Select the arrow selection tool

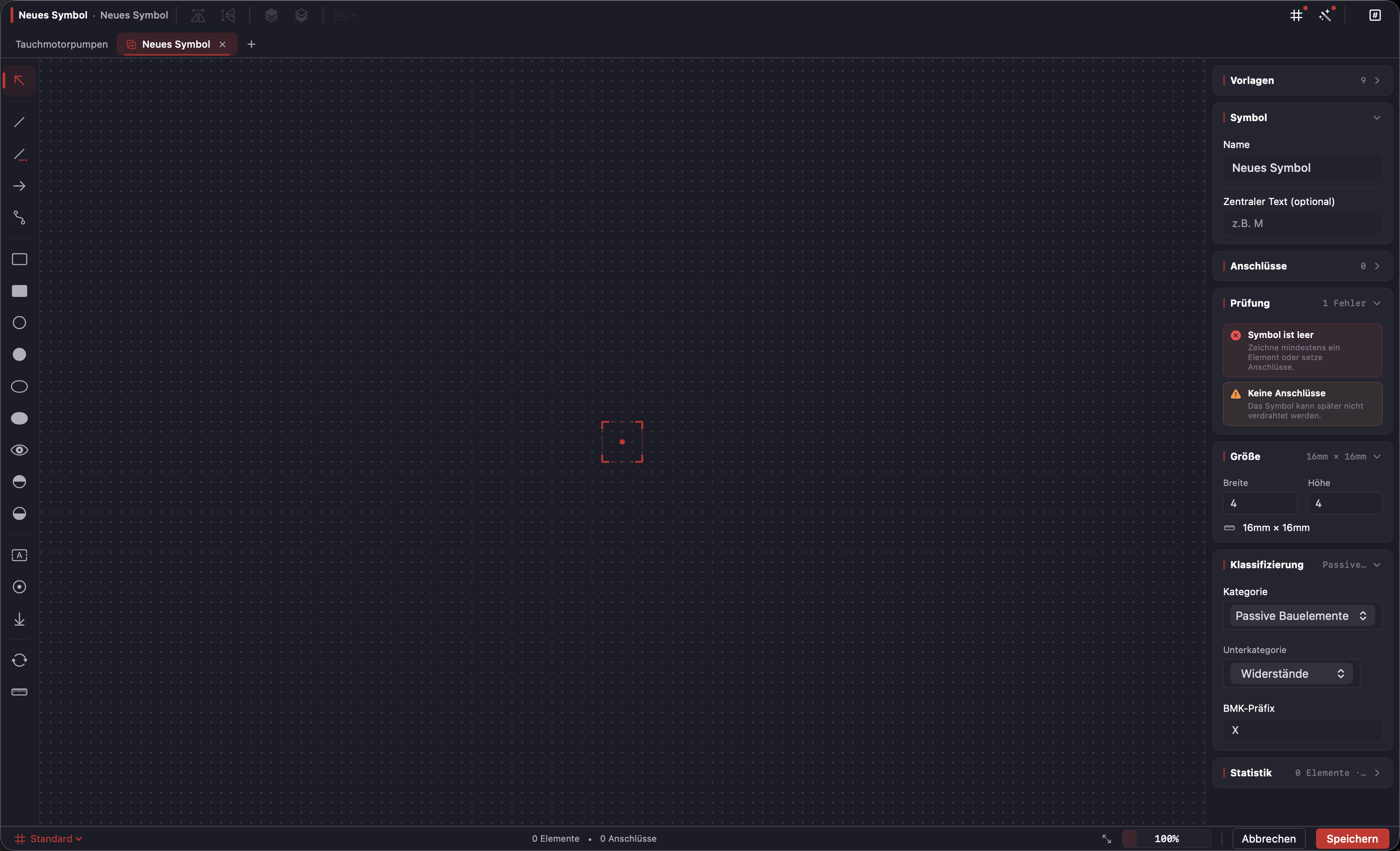click(x=19, y=80)
